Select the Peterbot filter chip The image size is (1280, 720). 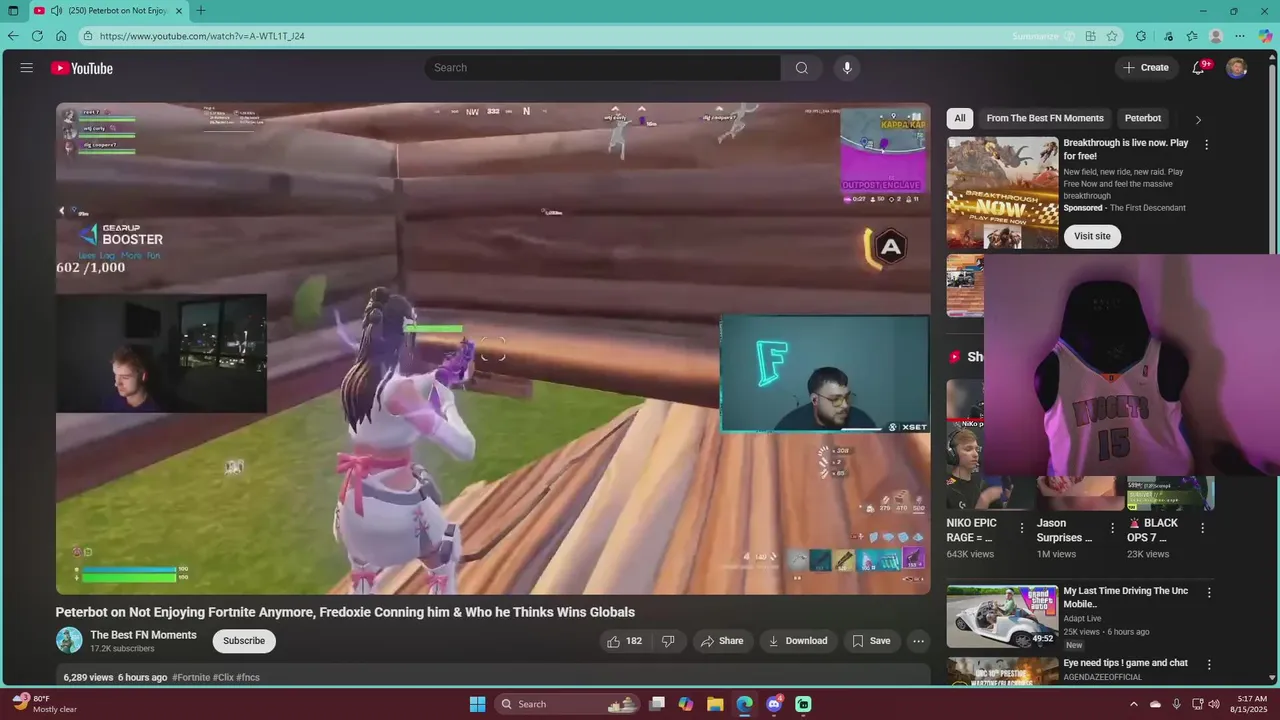pos(1143,118)
